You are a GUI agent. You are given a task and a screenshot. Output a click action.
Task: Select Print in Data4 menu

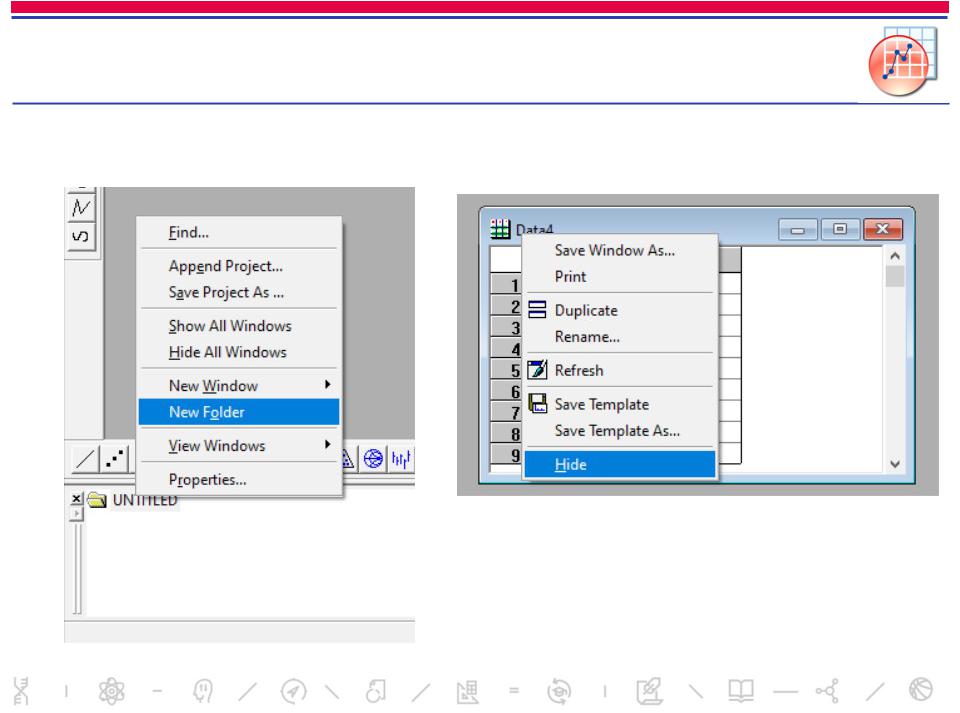click(571, 277)
